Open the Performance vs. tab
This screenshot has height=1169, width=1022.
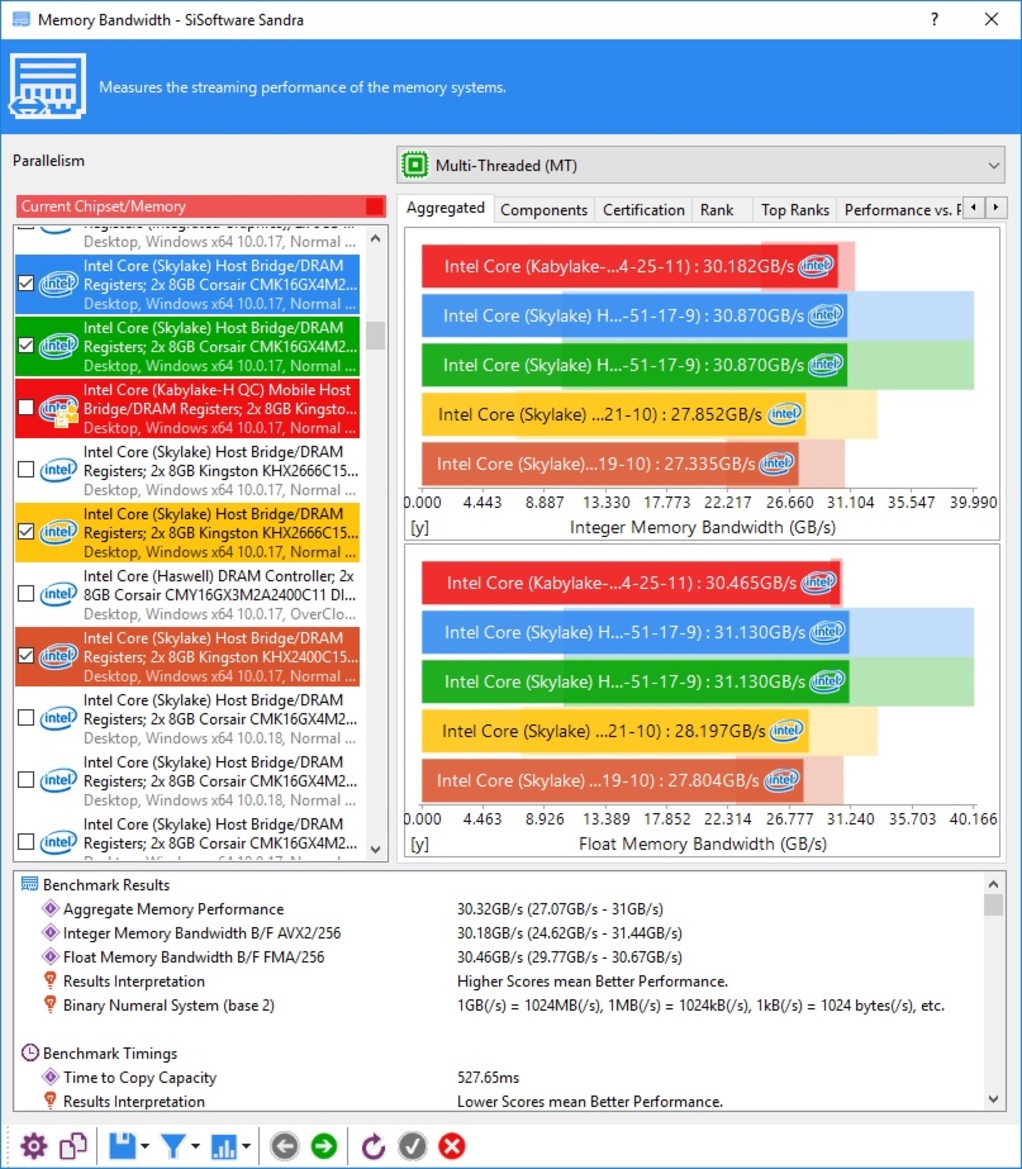click(901, 210)
